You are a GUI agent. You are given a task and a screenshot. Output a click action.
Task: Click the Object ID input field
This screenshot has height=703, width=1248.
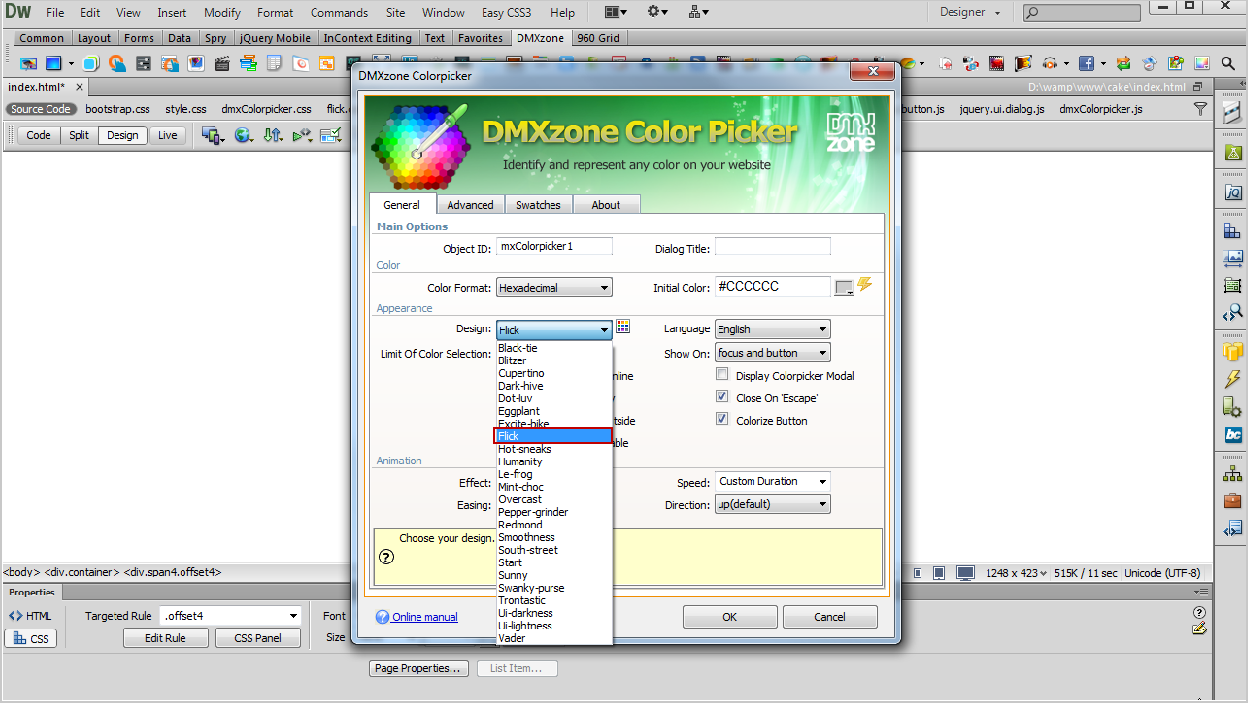pyautogui.click(x=554, y=246)
